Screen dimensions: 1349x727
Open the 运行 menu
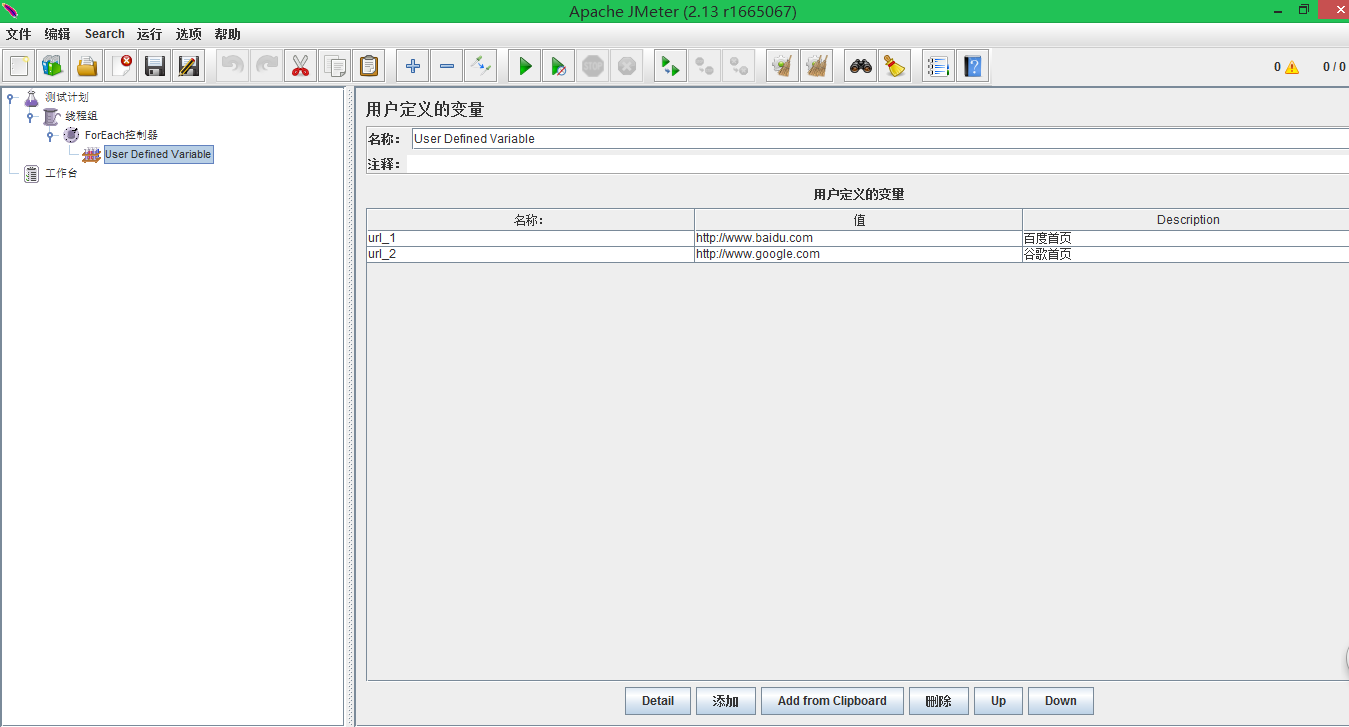(x=150, y=34)
